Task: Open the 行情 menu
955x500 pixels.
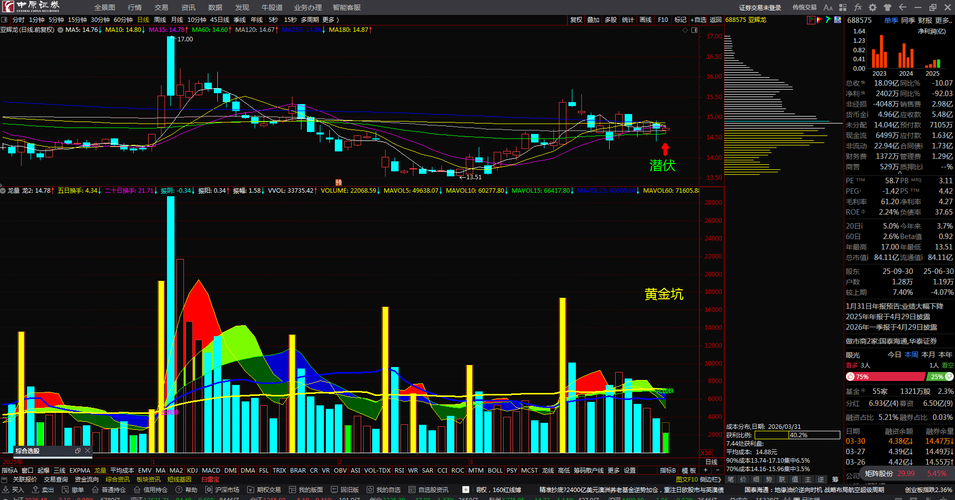Action: point(135,7)
